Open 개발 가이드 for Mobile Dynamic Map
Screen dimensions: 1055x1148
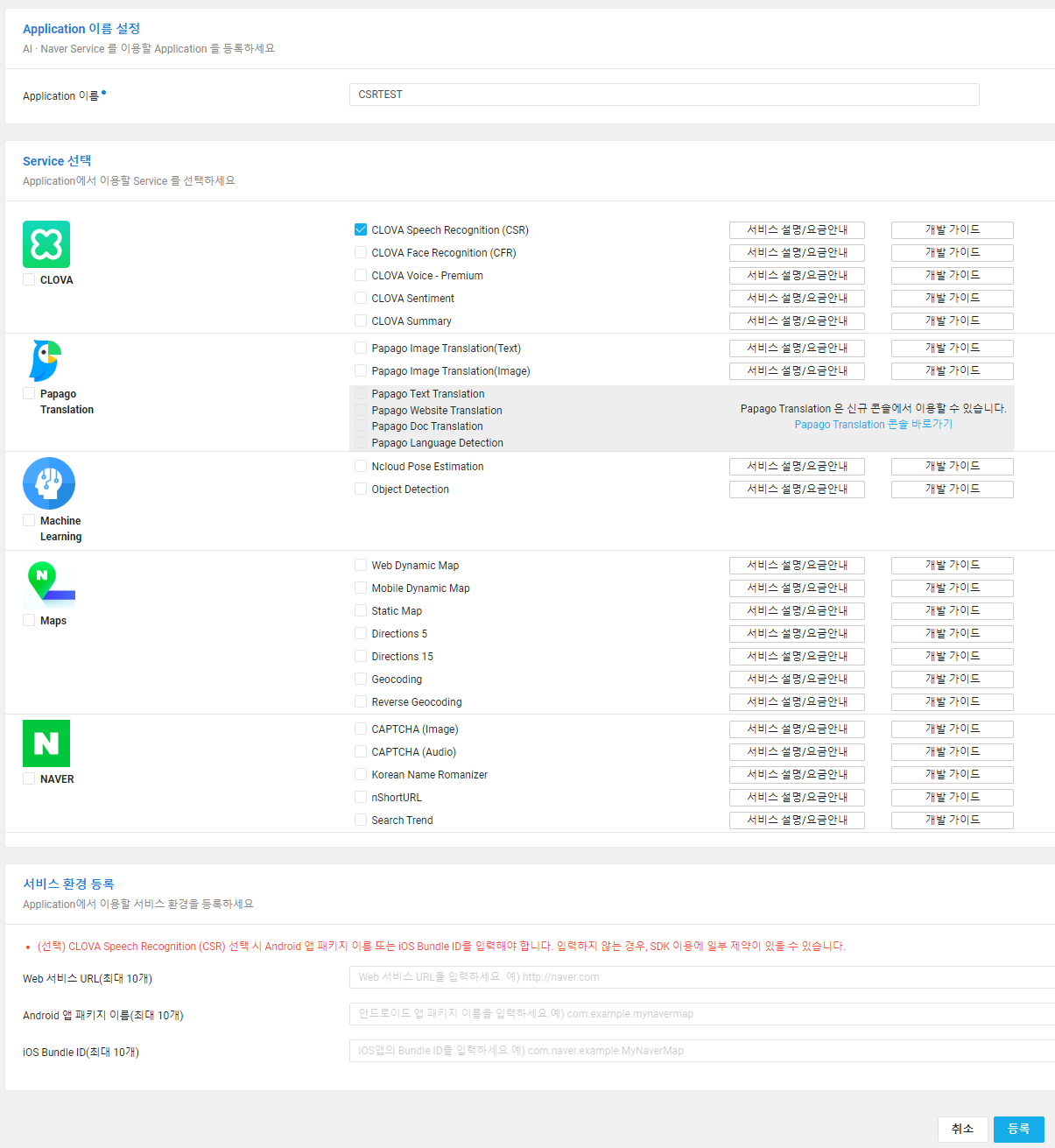[953, 588]
